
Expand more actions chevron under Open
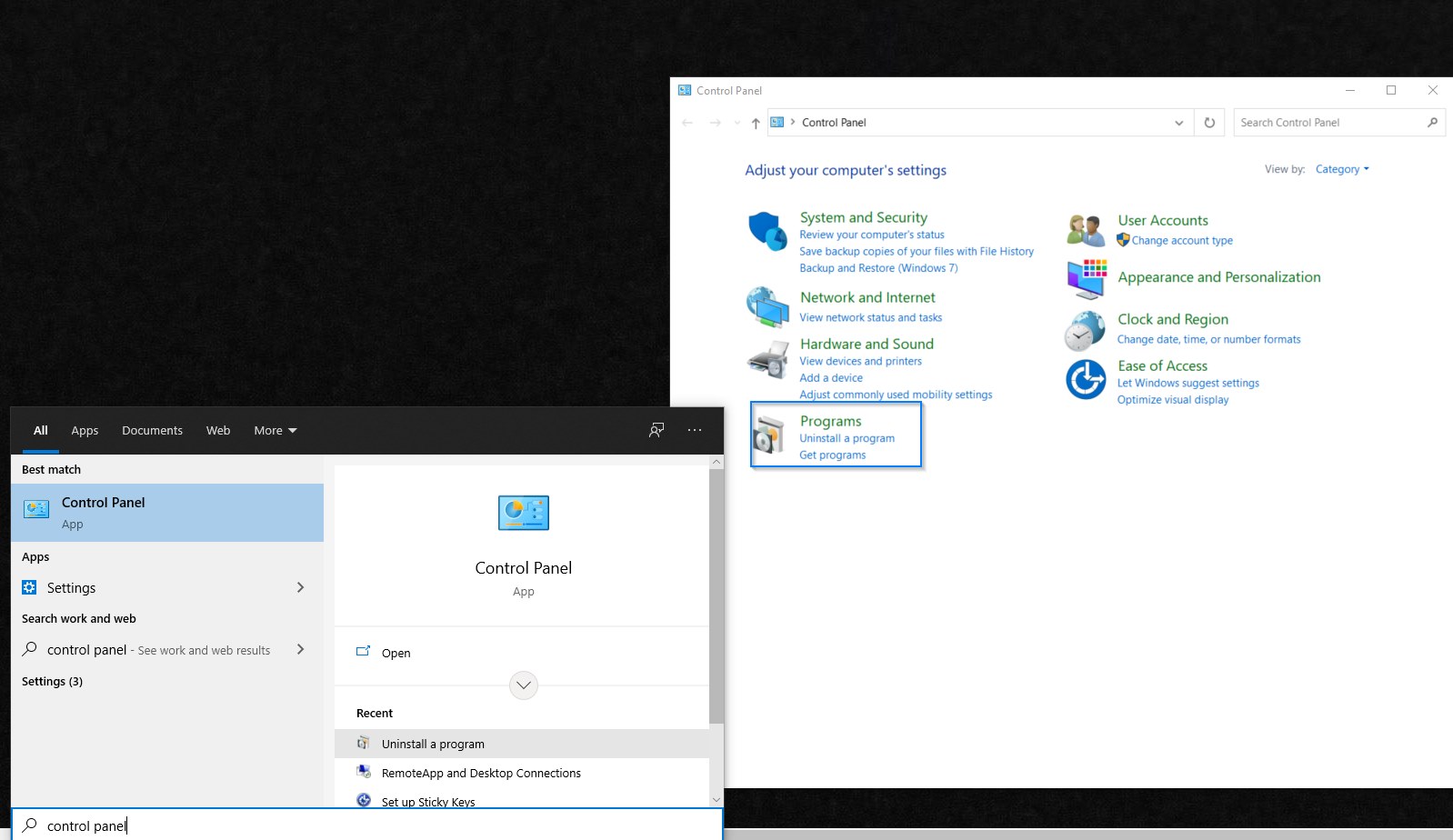tap(524, 685)
